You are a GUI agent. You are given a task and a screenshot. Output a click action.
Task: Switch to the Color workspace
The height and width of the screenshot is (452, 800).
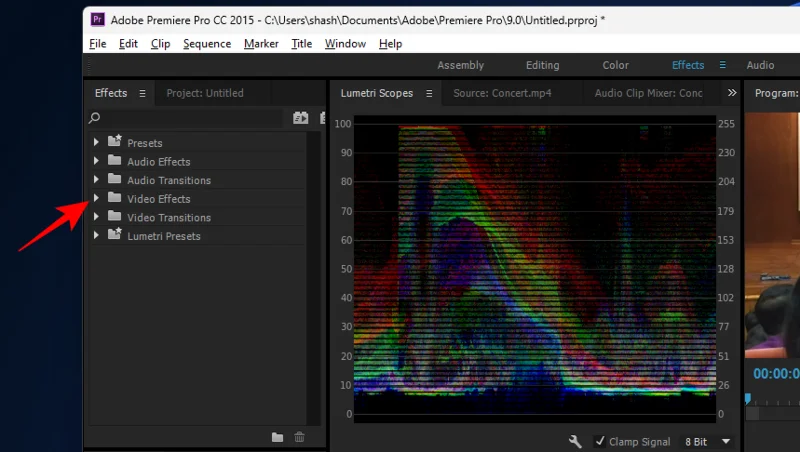pos(615,65)
